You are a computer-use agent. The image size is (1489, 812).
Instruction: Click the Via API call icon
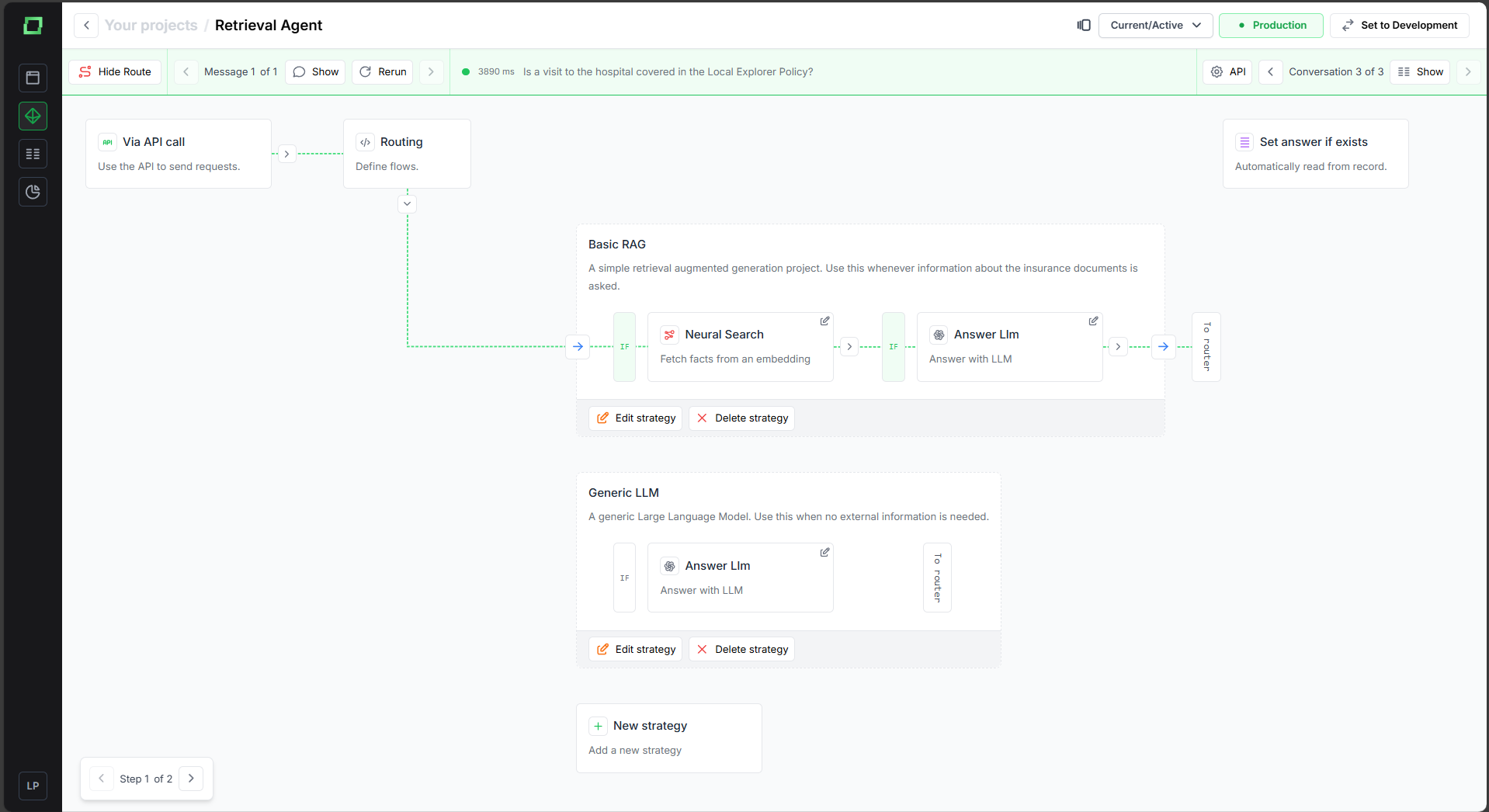click(x=107, y=142)
